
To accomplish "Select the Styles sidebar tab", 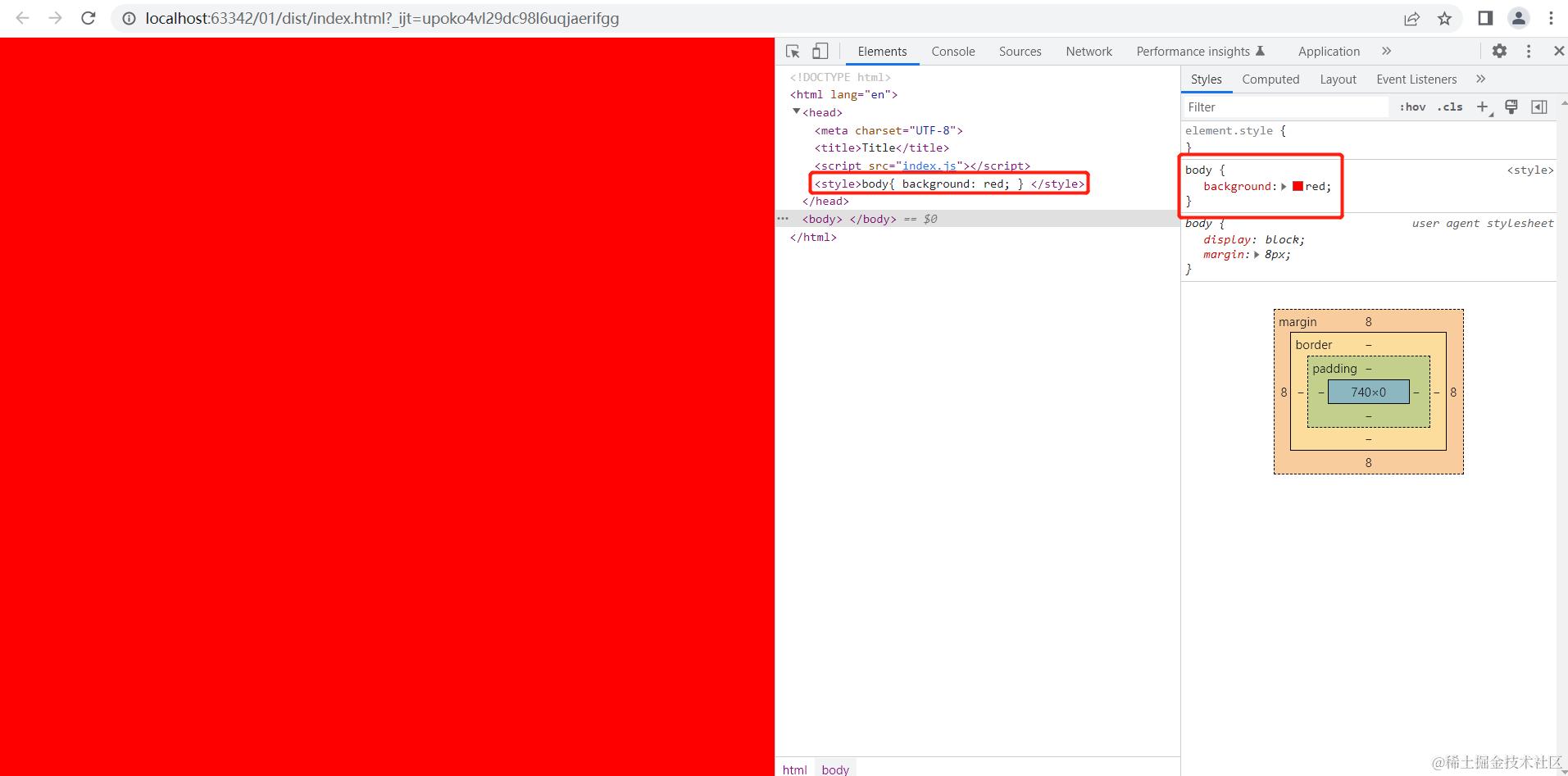I will [x=1206, y=79].
